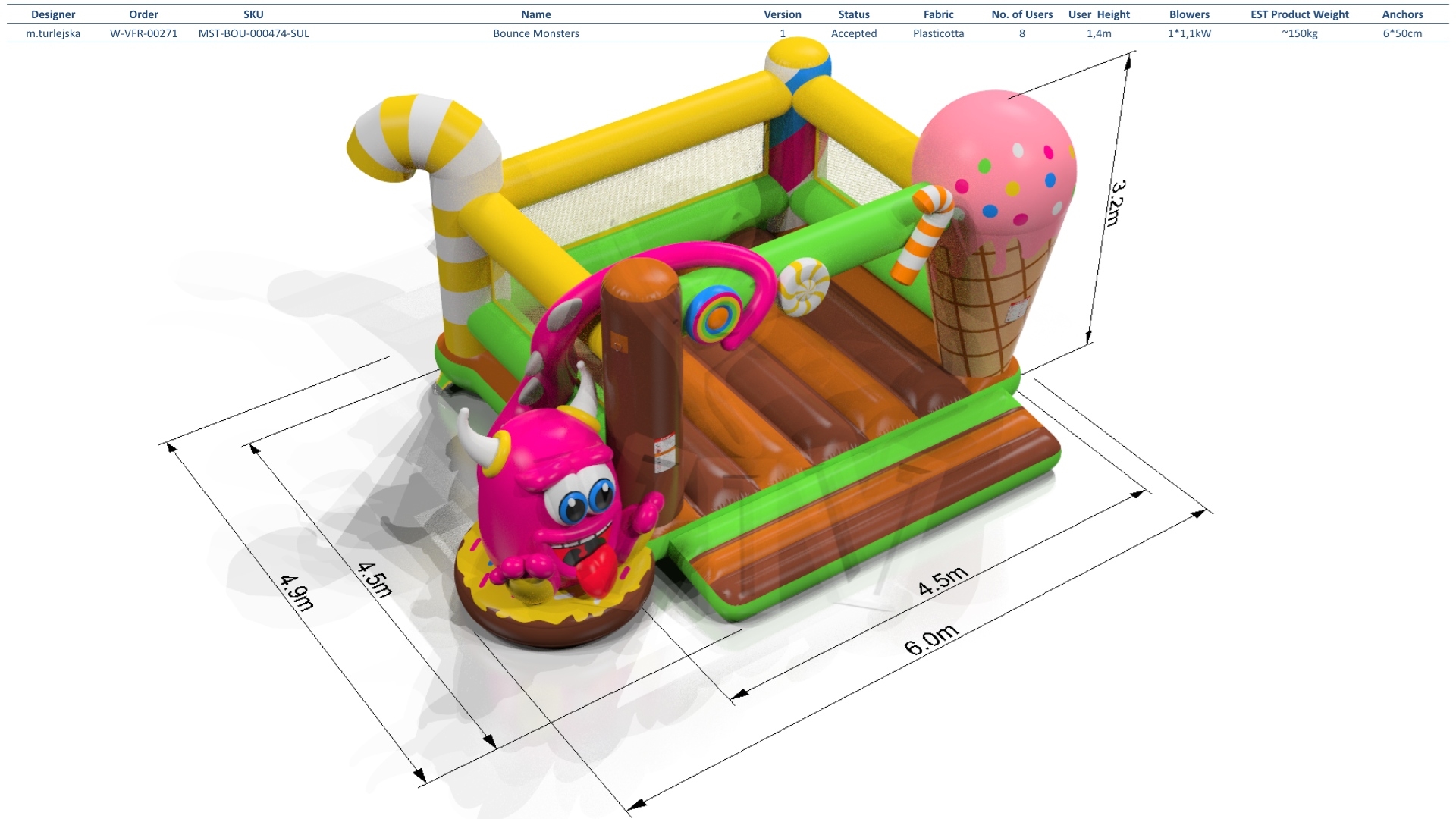Select version value '1'
1456x819 pixels.
(x=783, y=33)
